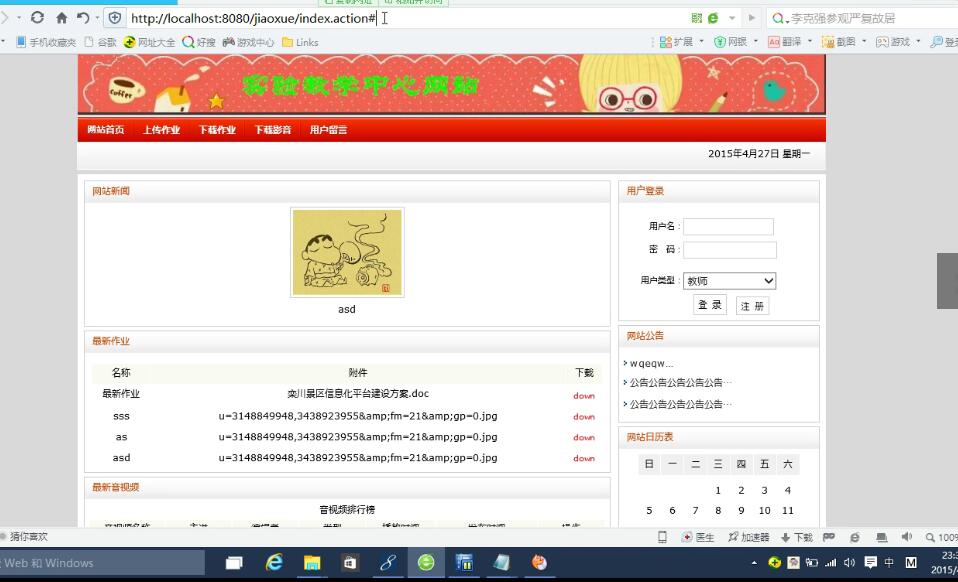Image resolution: width=958 pixels, height=582 pixels.
Task: Click the mobile phone icon in status bar
Action: (662, 537)
